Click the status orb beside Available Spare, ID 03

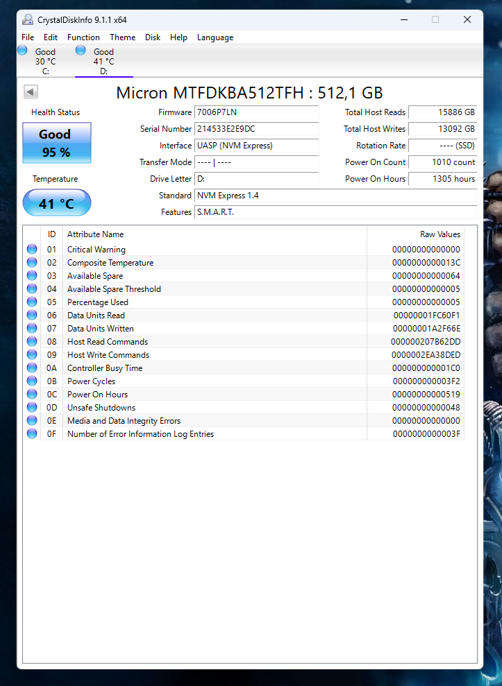click(x=32, y=275)
